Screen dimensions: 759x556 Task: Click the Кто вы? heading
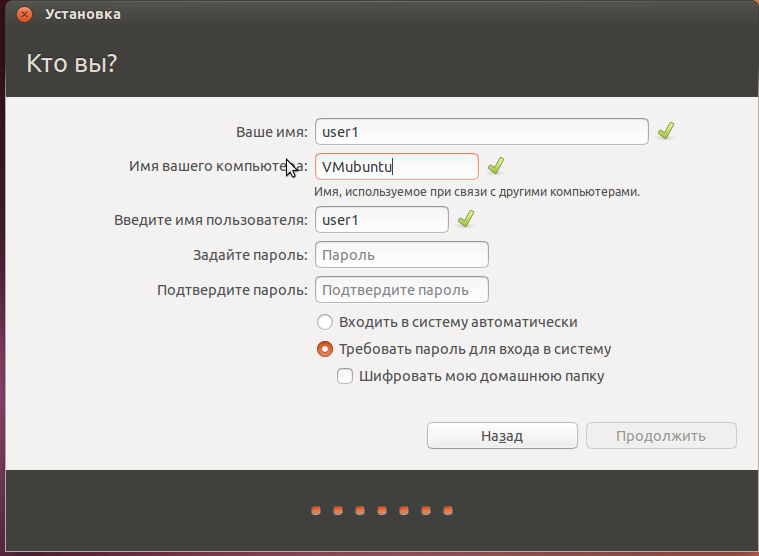(x=72, y=63)
